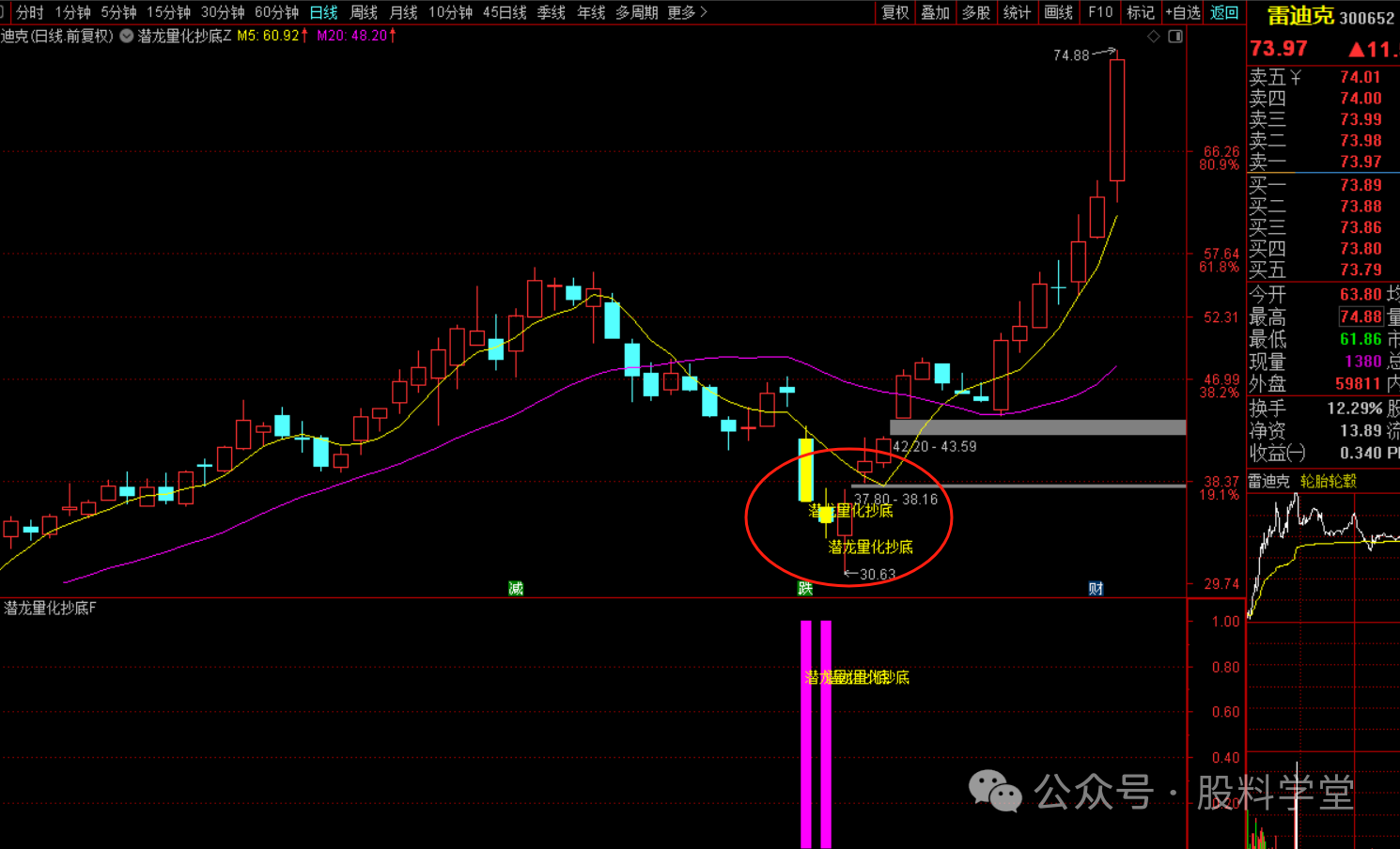The image size is (1400, 849).
Task: Switch to the 60分钟 period tab
Action: point(276,12)
